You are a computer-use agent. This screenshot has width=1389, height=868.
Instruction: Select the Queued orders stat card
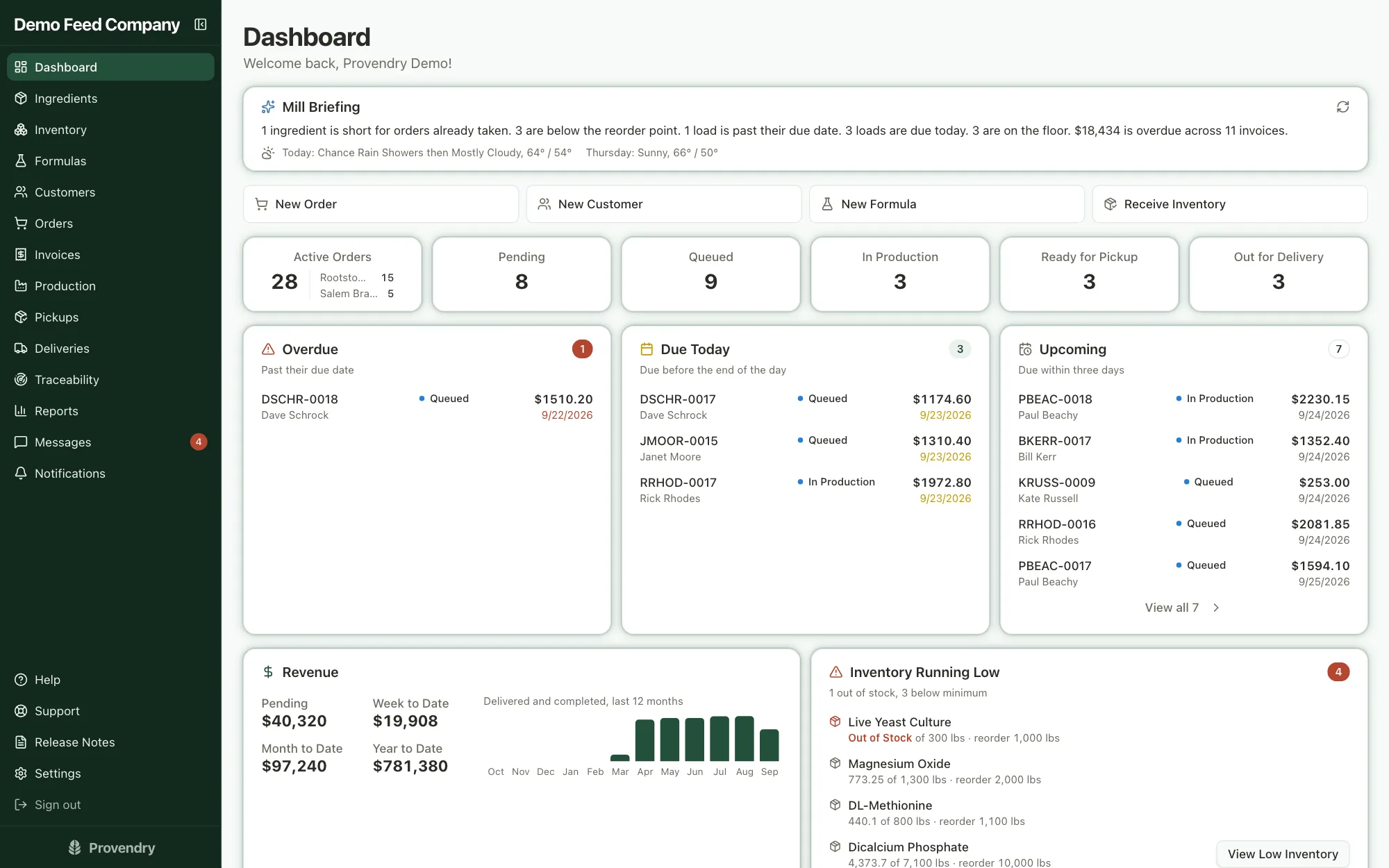(710, 274)
